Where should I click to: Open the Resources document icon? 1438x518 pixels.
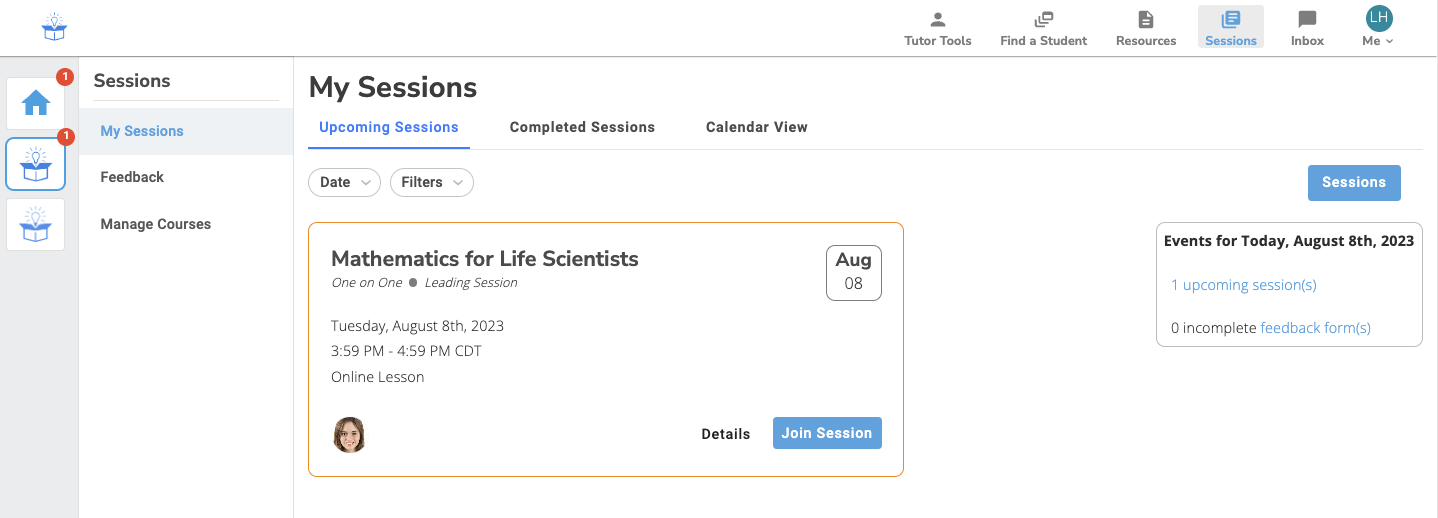[x=1146, y=19]
